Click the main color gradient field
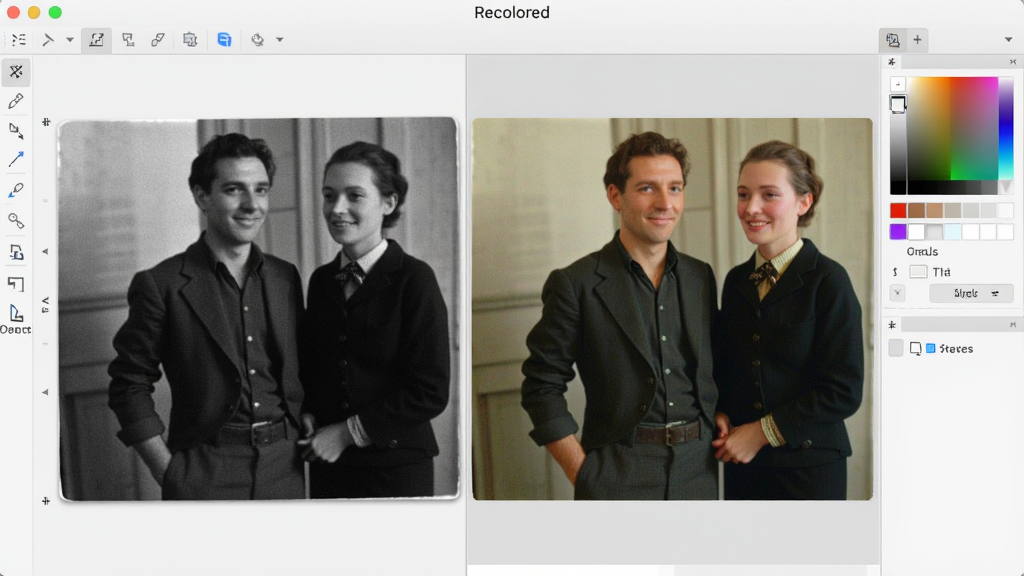 coord(953,128)
